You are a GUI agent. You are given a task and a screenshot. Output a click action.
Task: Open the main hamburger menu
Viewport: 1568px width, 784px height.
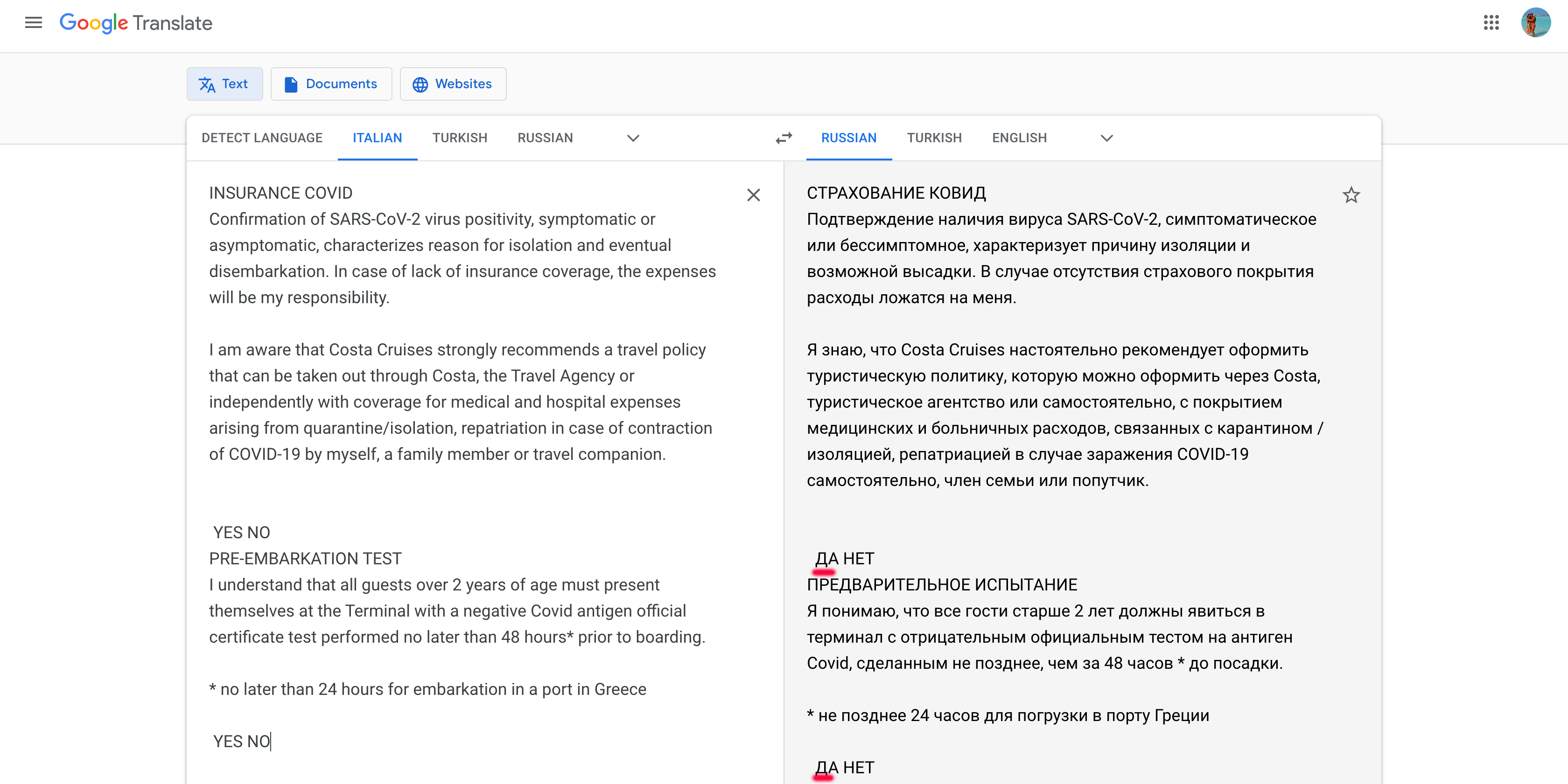[x=34, y=23]
